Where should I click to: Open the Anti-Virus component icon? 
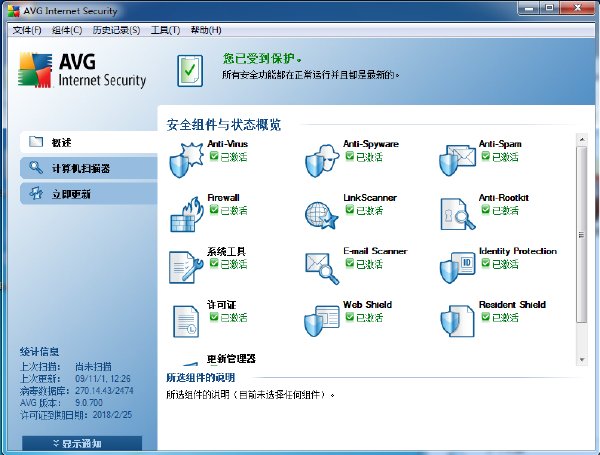(186, 160)
